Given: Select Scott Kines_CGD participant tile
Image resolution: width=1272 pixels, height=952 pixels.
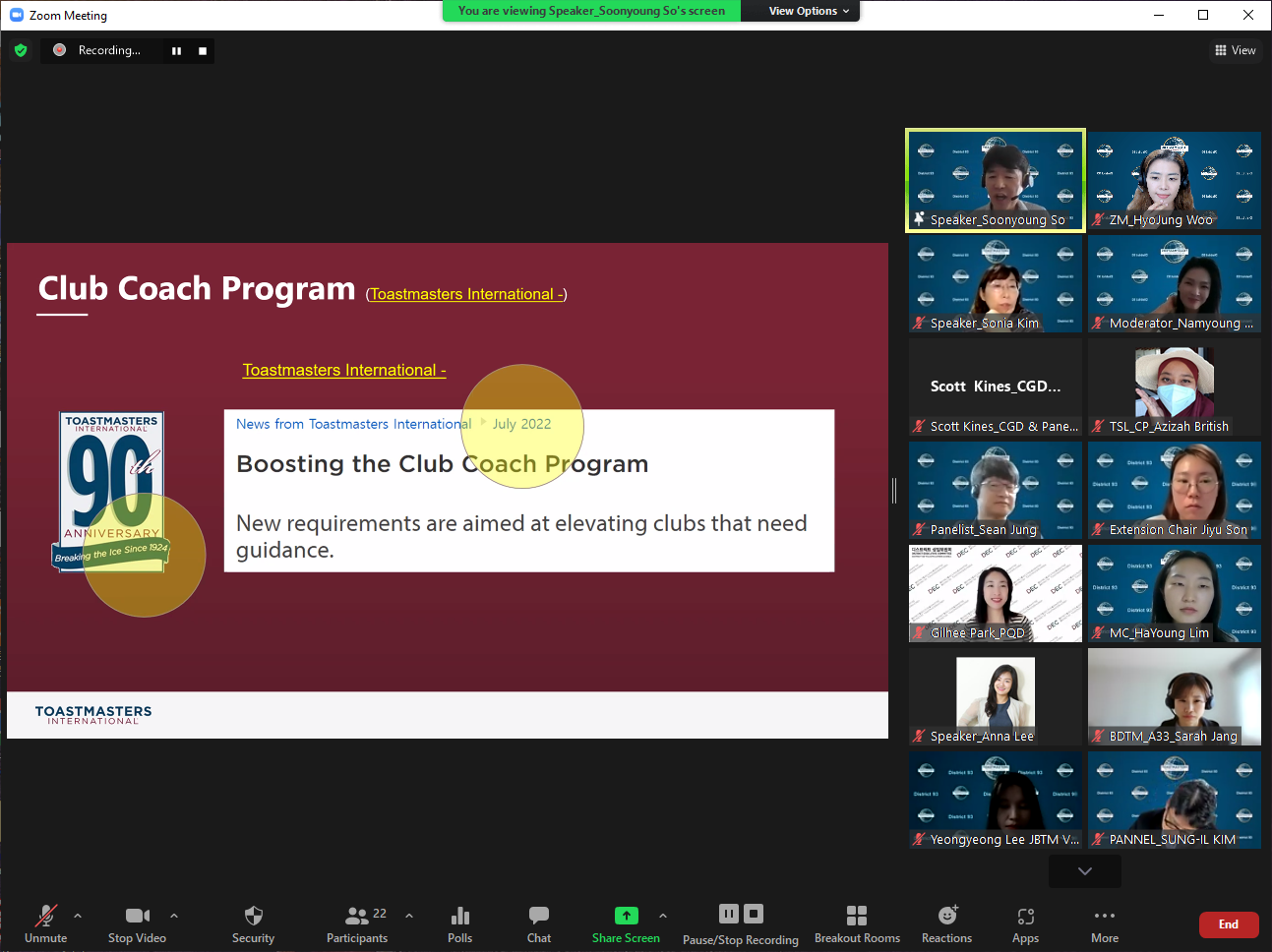Looking at the screenshot, I should 996,387.
